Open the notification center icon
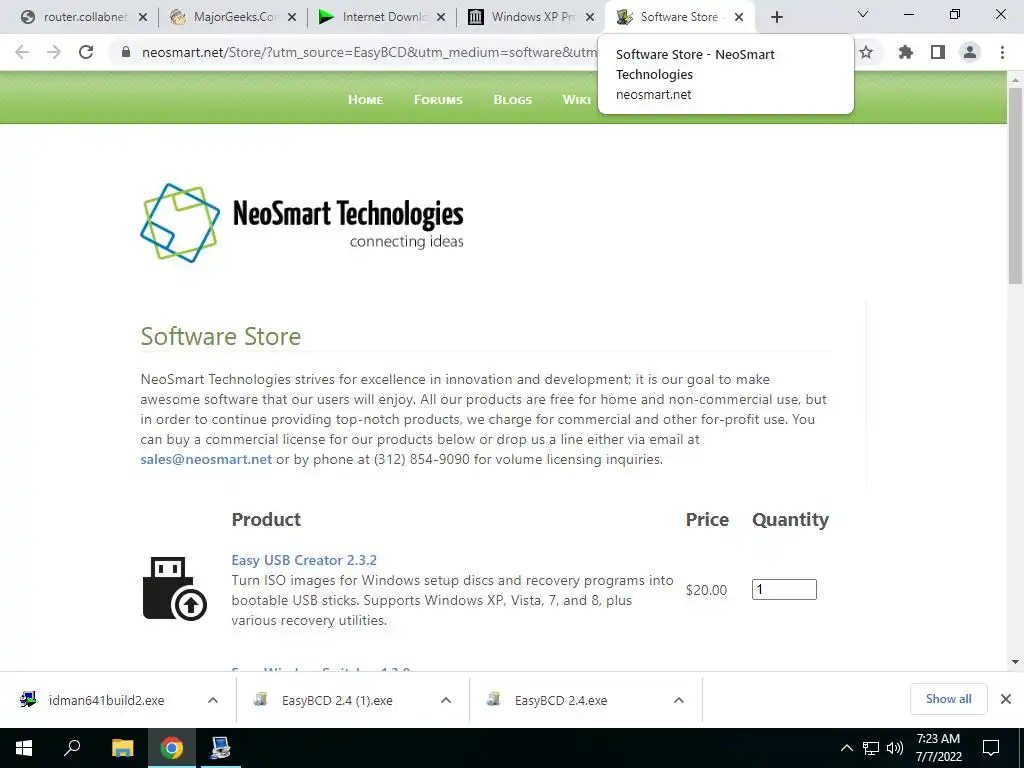The height and width of the screenshot is (768, 1024). (991, 748)
